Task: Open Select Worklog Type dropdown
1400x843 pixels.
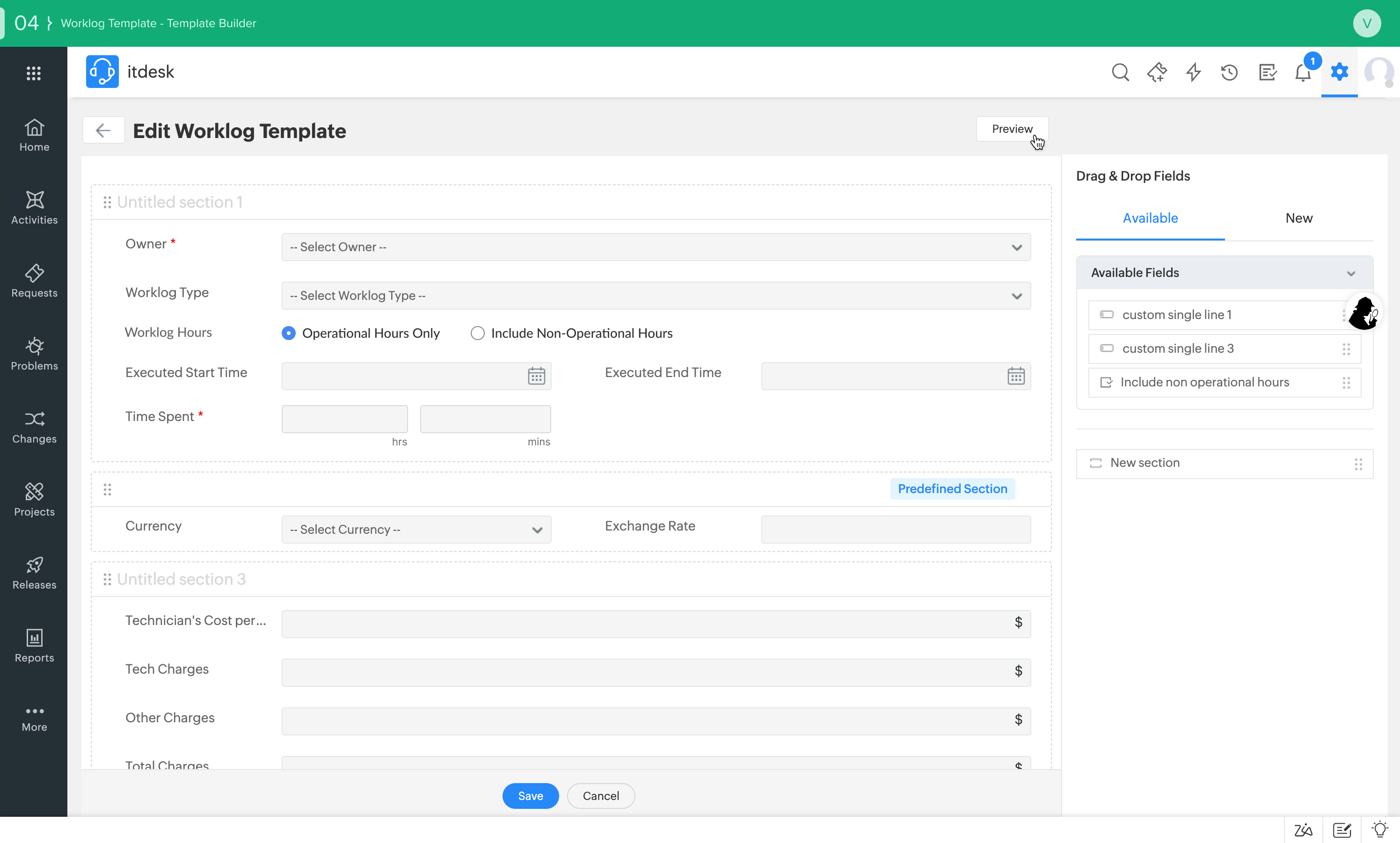Action: pyautogui.click(x=656, y=295)
